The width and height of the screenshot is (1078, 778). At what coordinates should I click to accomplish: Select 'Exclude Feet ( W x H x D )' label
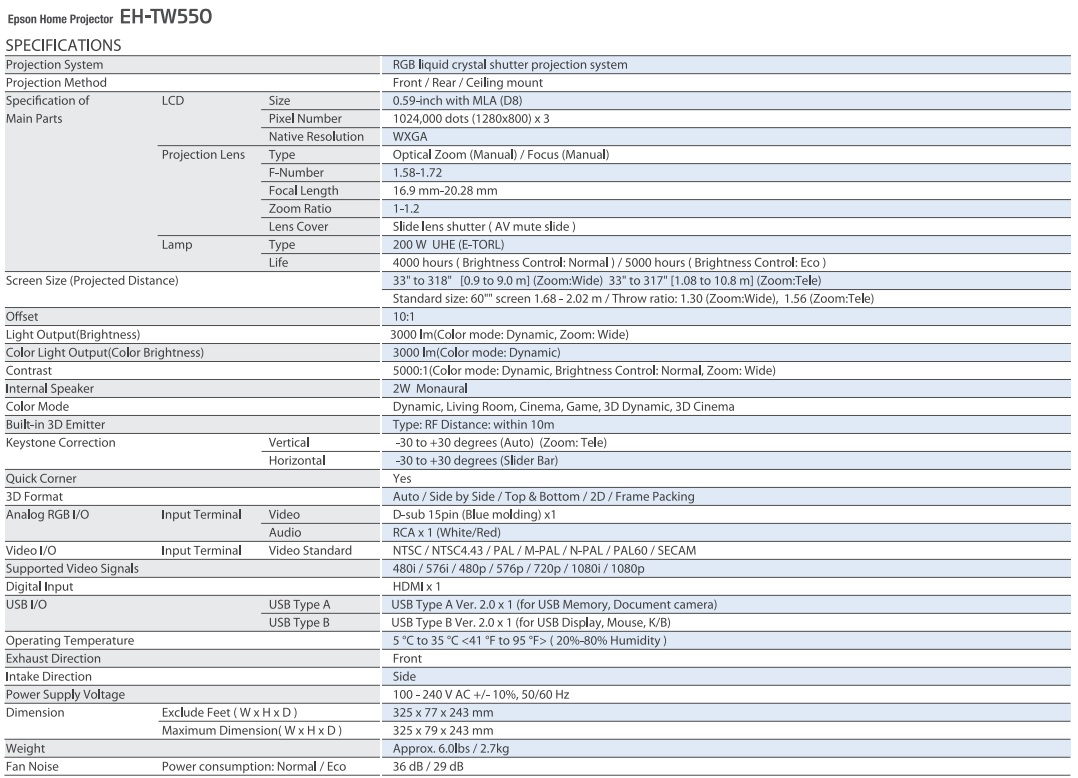(230, 713)
